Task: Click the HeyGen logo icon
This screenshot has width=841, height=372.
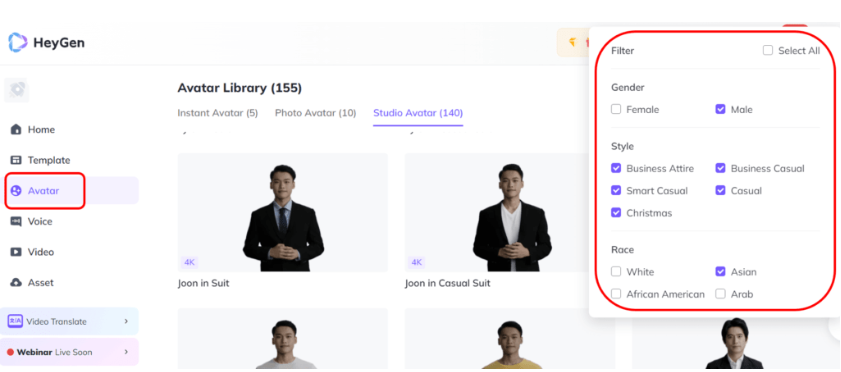Action: [x=17, y=42]
